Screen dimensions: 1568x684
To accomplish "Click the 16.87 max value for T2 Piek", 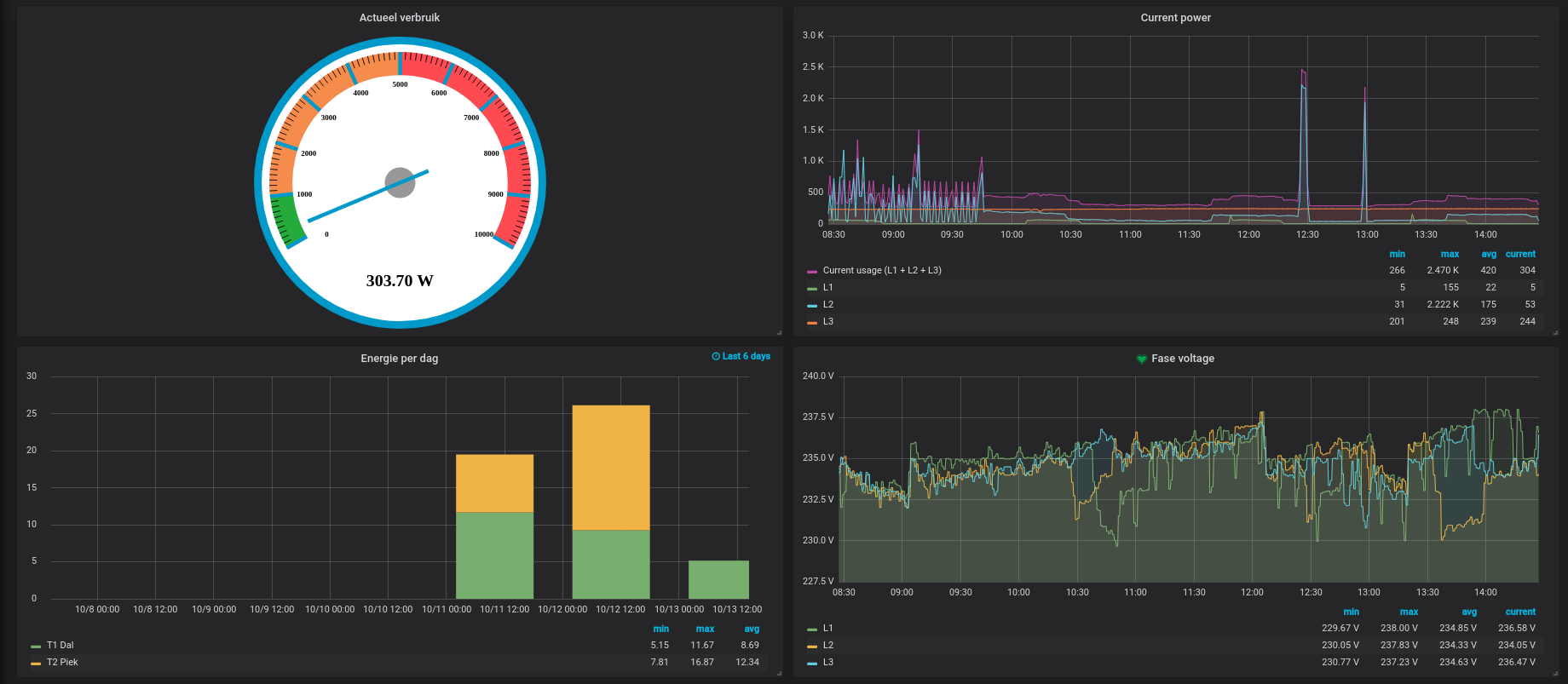I will 702,662.
